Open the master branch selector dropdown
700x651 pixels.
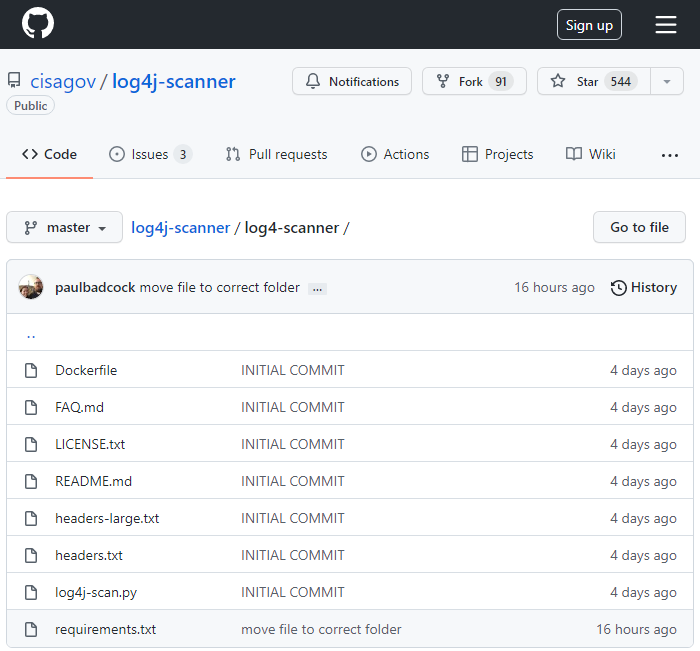click(x=65, y=227)
